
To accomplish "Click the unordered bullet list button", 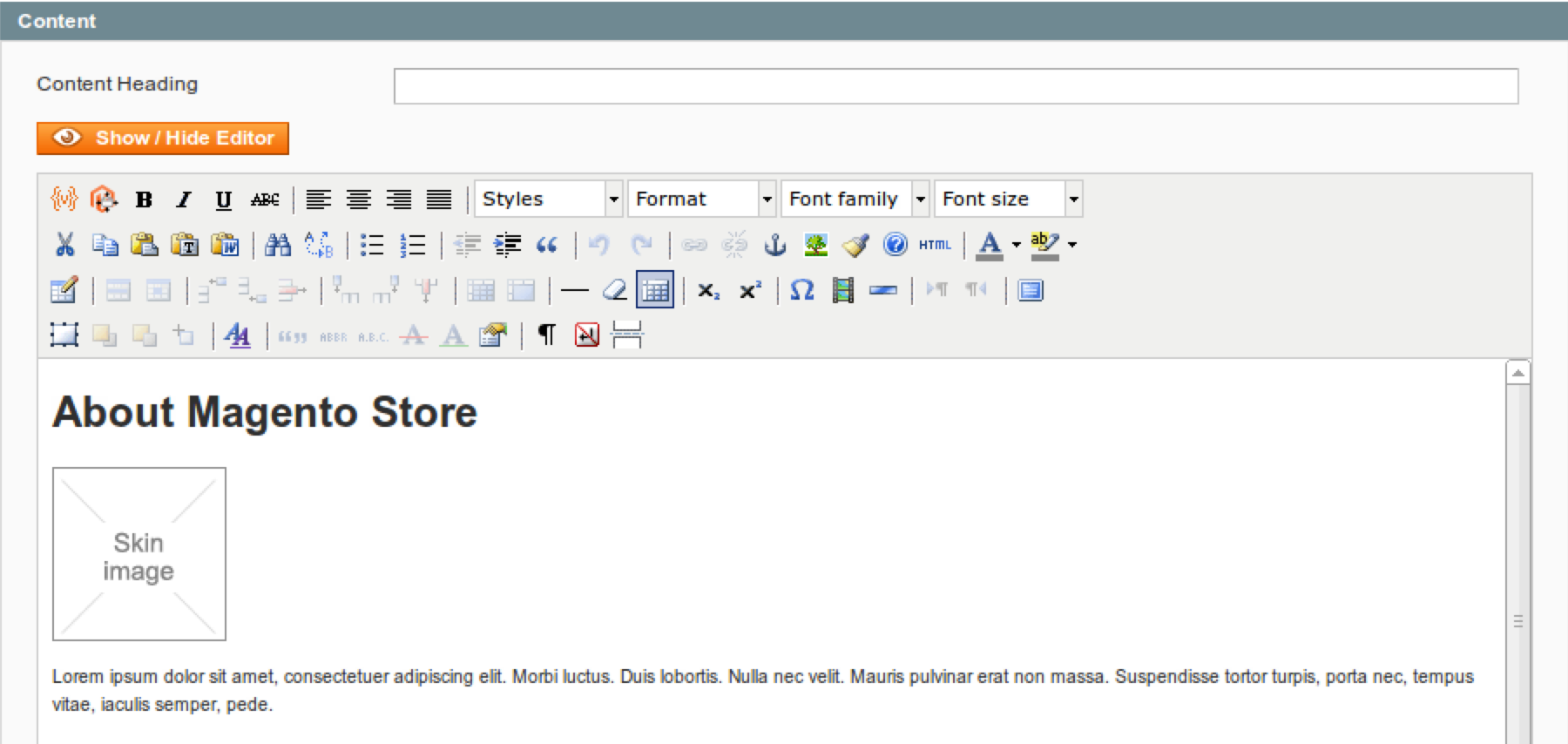I will [x=372, y=245].
